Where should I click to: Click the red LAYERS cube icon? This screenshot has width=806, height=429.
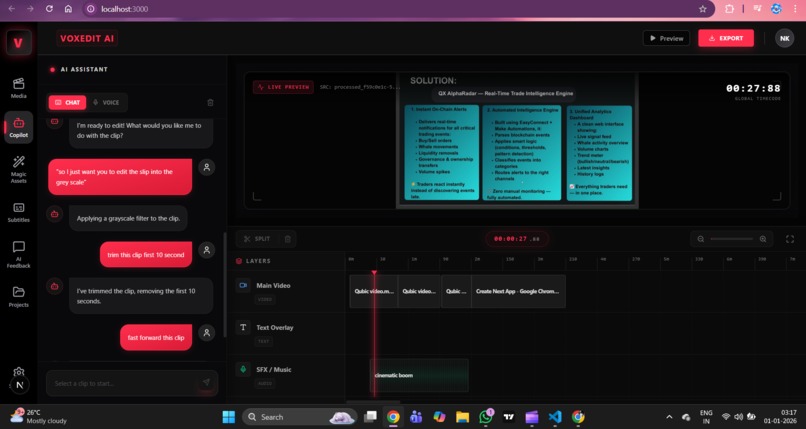pos(239,261)
